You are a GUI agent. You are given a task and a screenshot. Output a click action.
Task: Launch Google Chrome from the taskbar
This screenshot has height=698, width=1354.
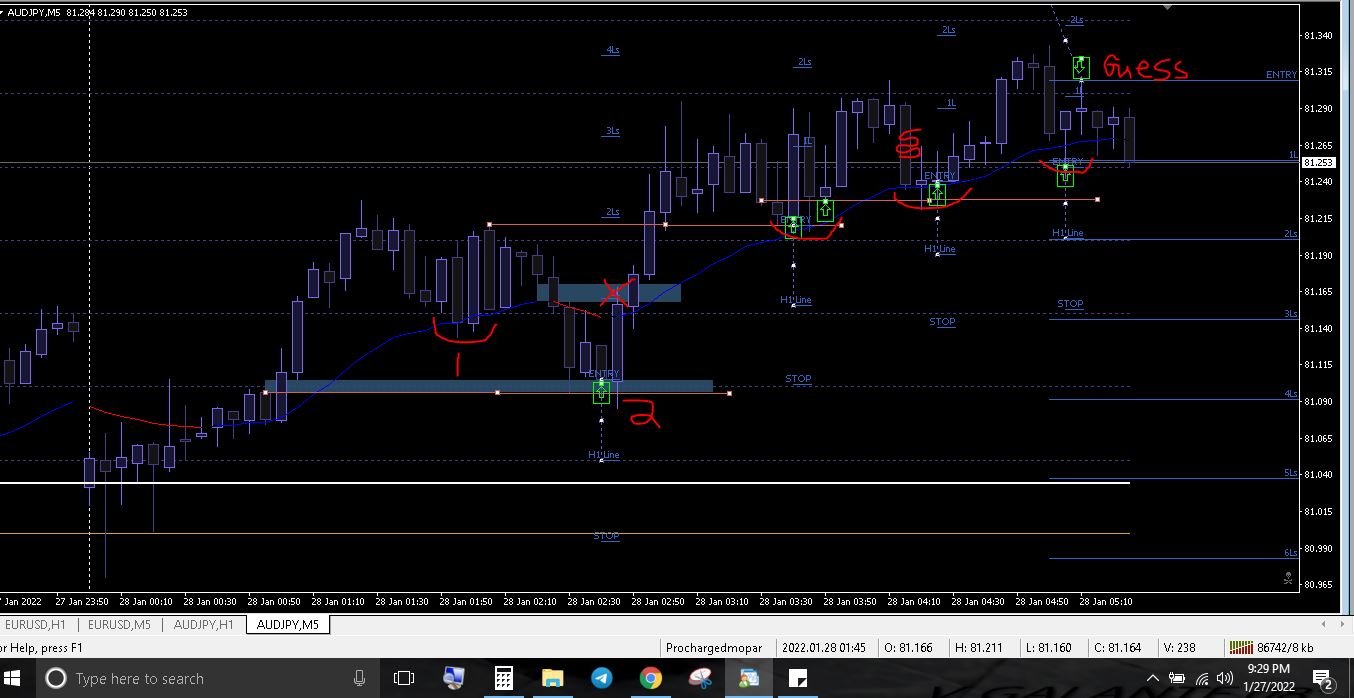click(x=650, y=678)
